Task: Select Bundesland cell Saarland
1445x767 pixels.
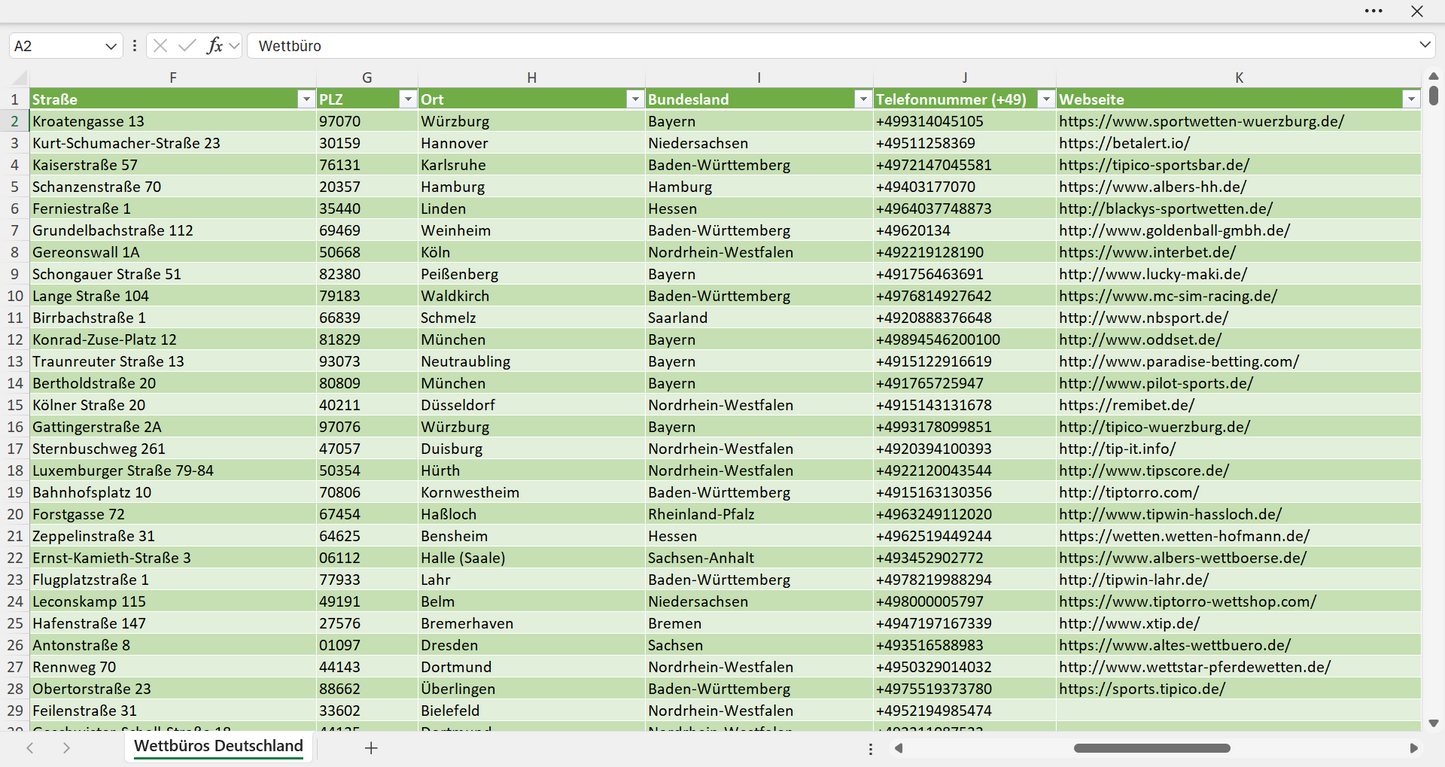Action: coord(759,318)
